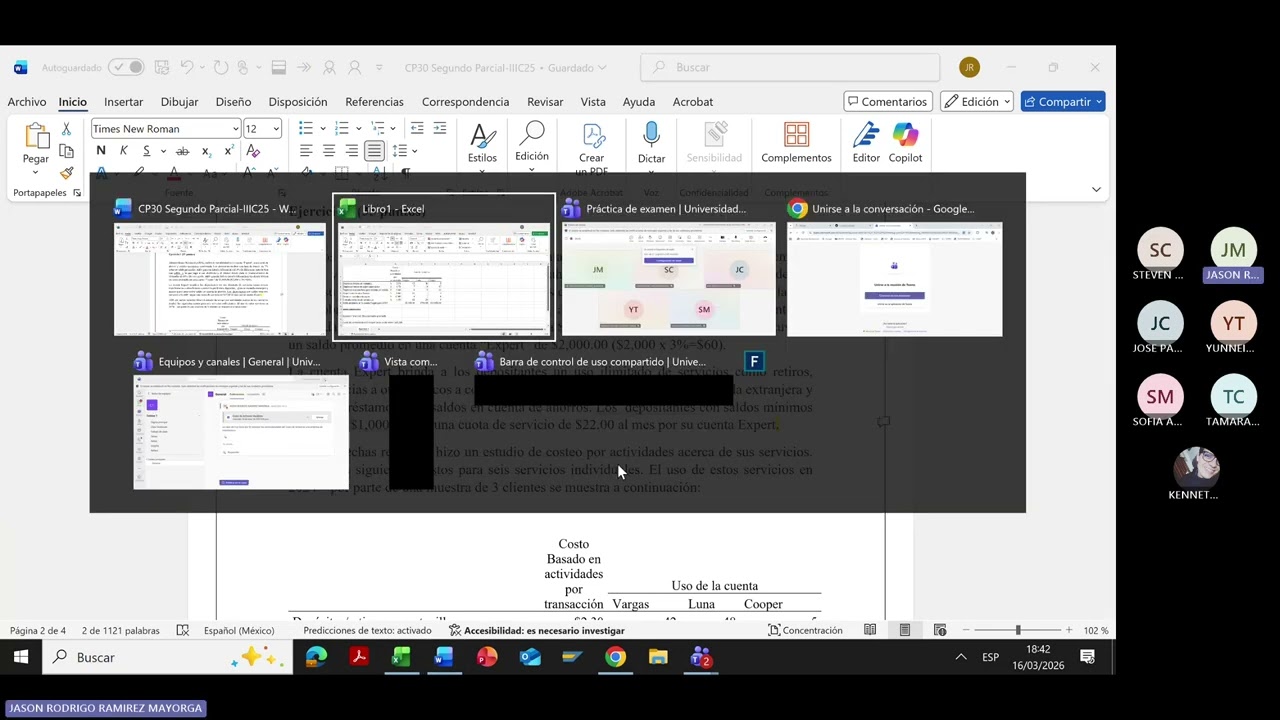Viewport: 1280px width, 720px height.
Task: Open the Disposición ribbon tab
Action: point(298,101)
